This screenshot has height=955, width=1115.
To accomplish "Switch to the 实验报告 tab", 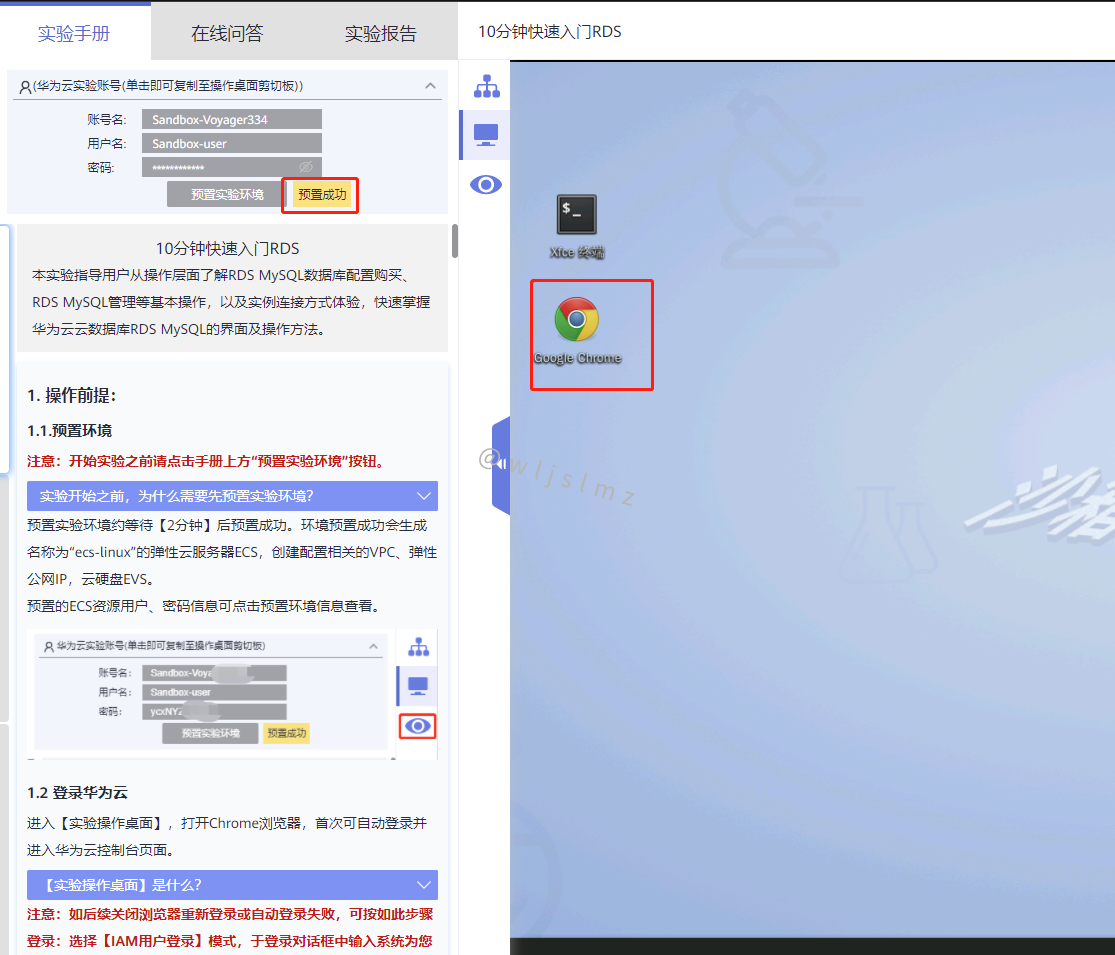I will 380,33.
